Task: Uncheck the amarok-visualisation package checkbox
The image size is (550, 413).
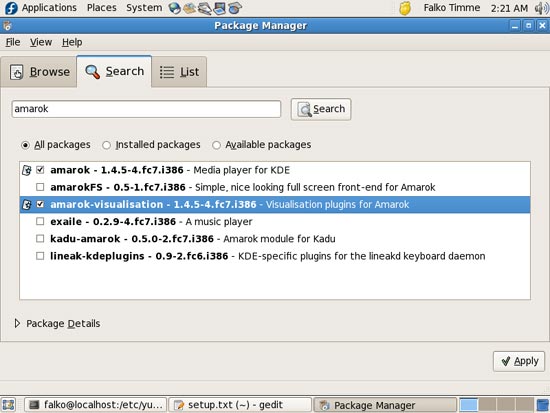Action: (40, 204)
